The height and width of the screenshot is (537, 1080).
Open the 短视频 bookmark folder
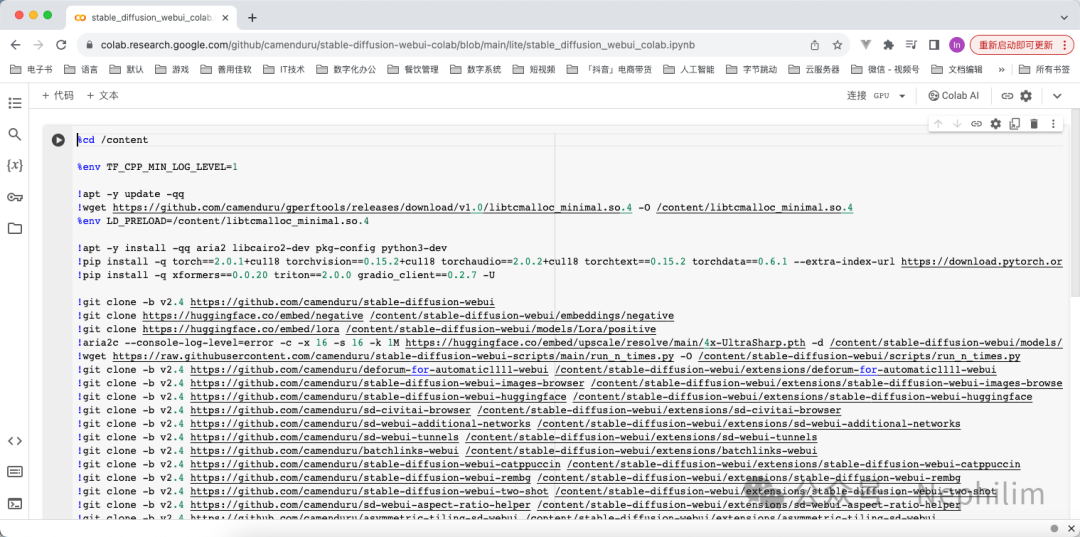(534, 70)
